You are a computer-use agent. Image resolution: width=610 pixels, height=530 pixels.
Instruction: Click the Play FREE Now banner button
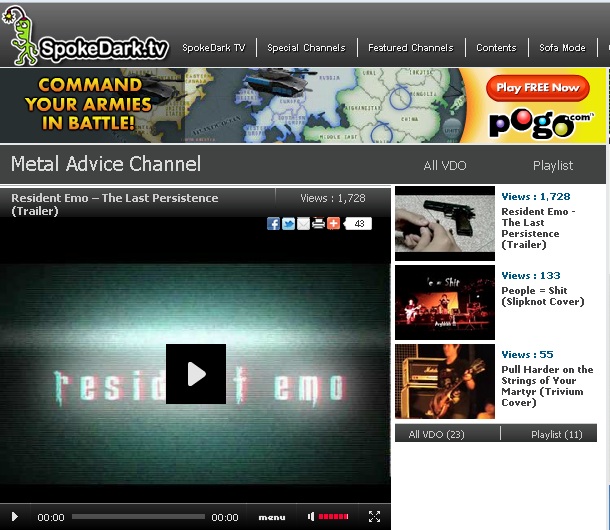tap(538, 88)
